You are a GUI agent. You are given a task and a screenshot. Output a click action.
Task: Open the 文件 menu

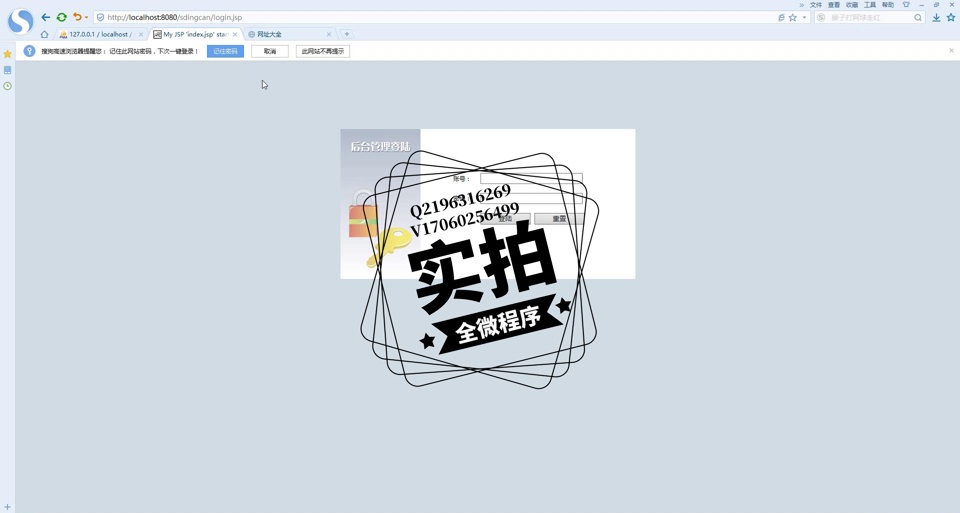(816, 5)
